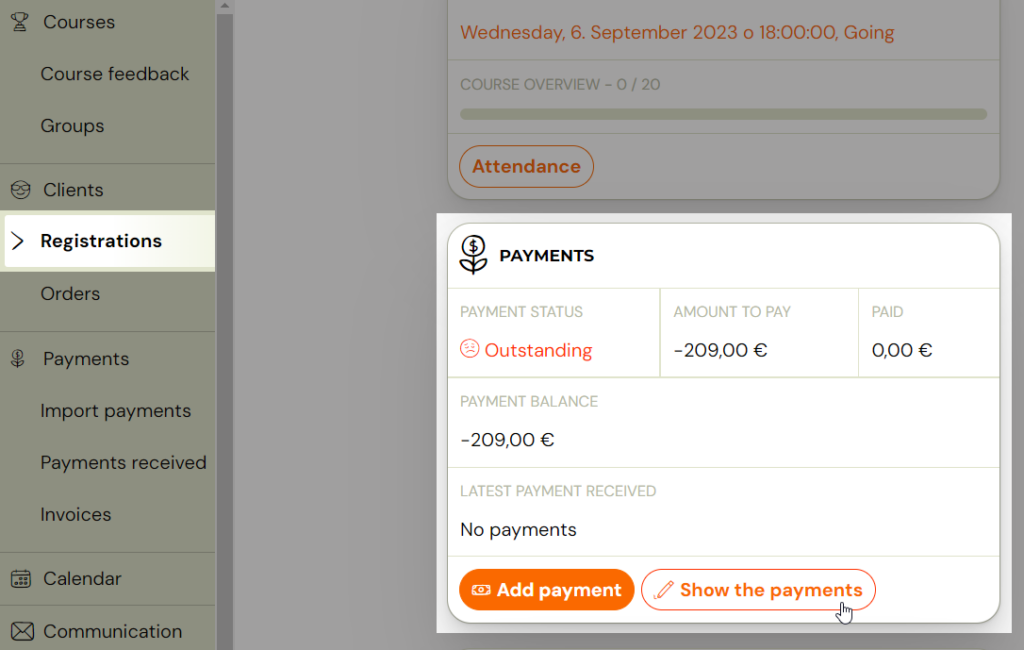The image size is (1024, 650).
Task: Select Orders in the sidebar
Action: (70, 293)
